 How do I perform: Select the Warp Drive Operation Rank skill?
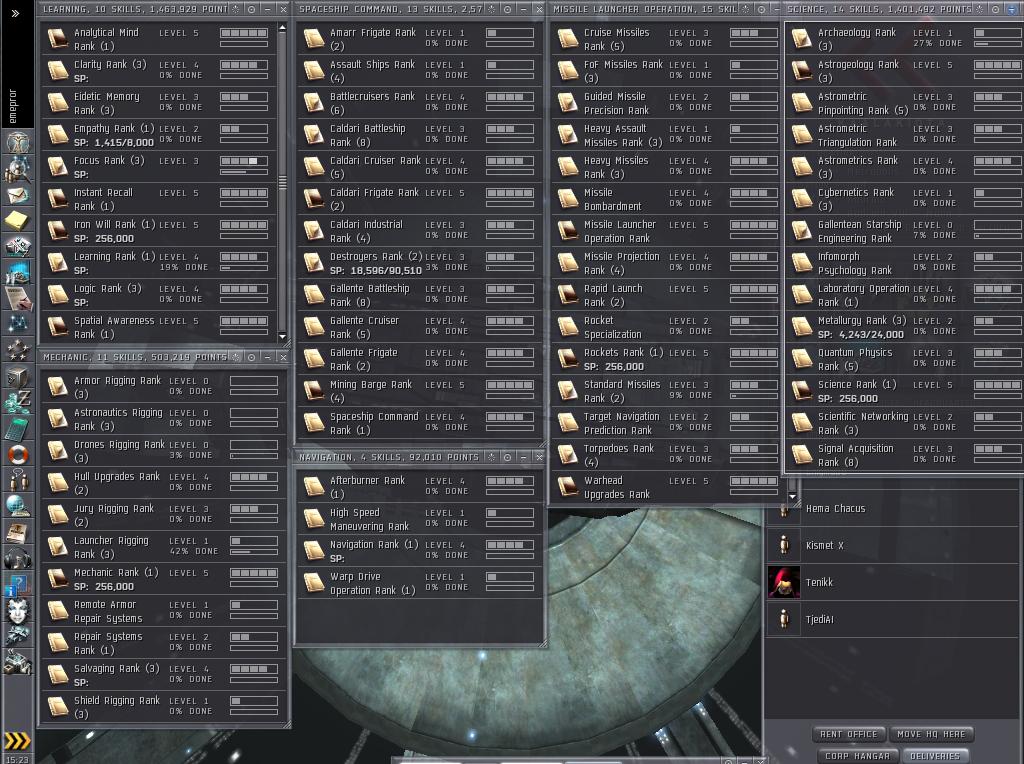click(x=420, y=583)
